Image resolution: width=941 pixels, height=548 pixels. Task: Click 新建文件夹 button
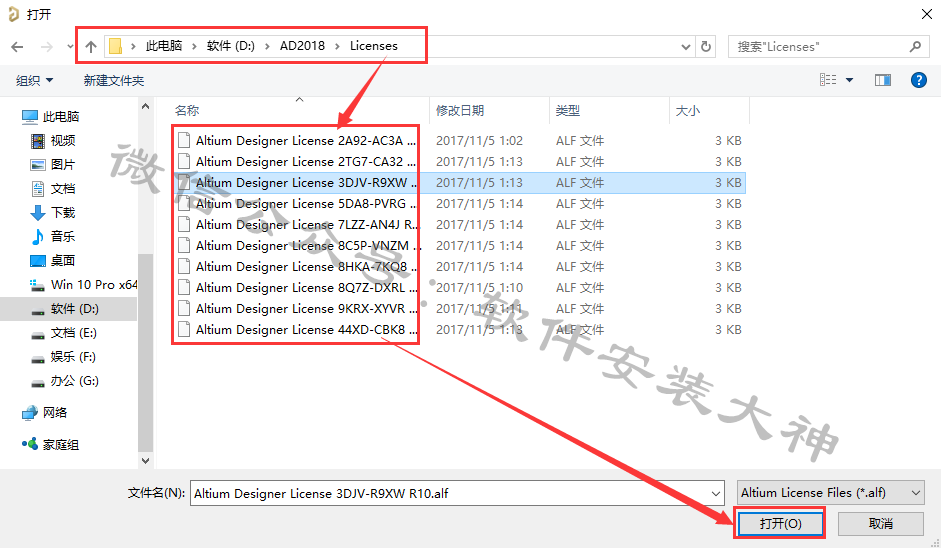click(x=114, y=80)
